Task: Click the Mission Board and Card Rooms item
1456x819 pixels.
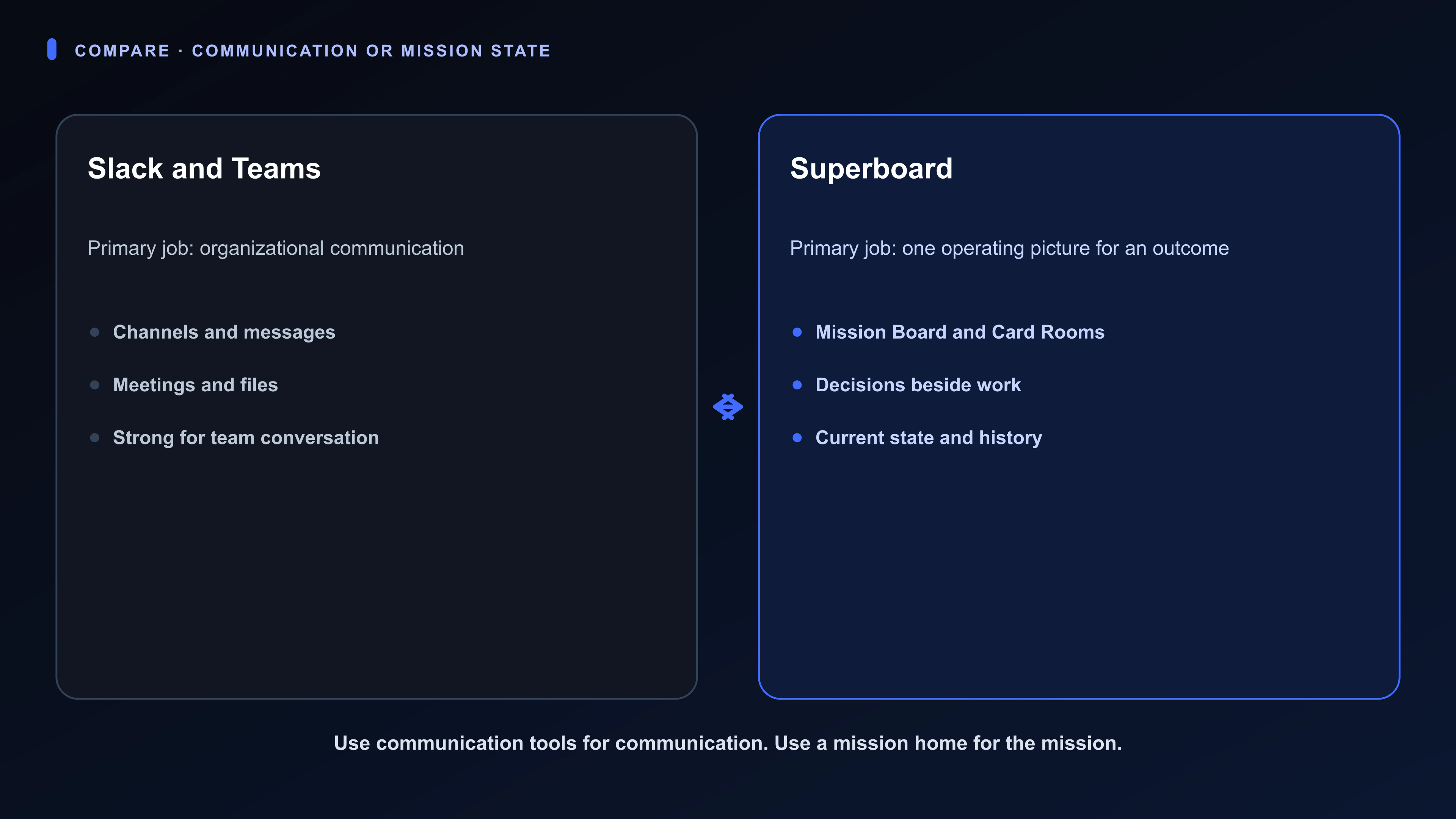Action: coord(960,333)
